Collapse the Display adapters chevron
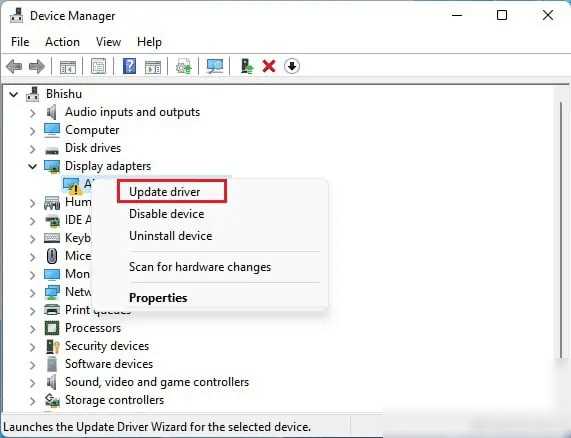This screenshot has height=438, width=571. click(32, 166)
